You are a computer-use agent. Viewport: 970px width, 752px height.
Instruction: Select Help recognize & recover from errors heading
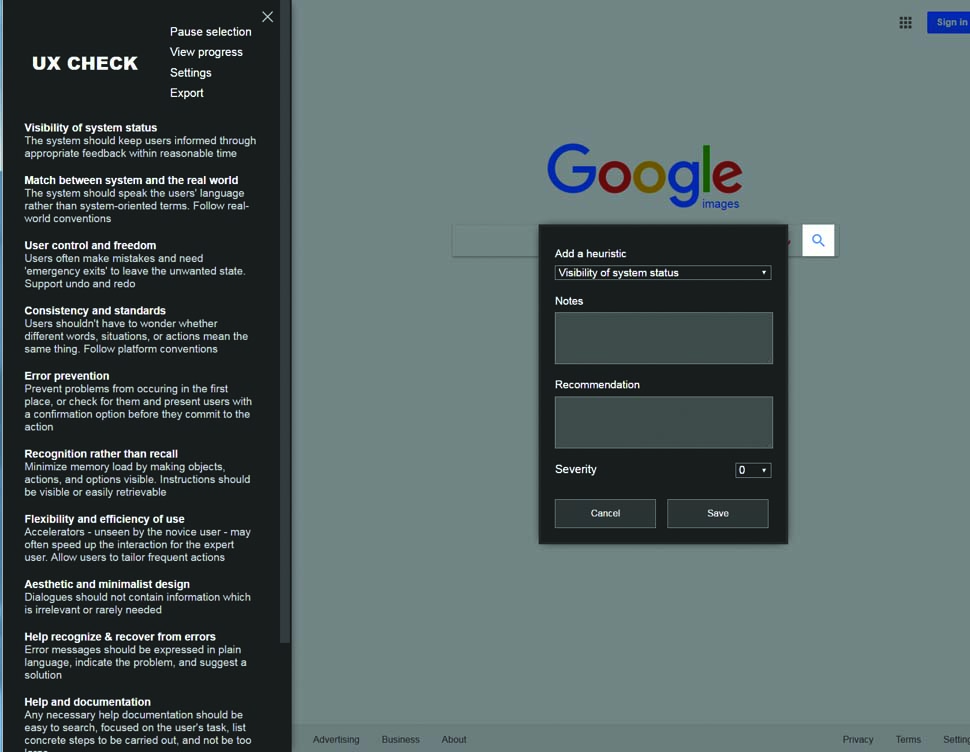(x=120, y=636)
